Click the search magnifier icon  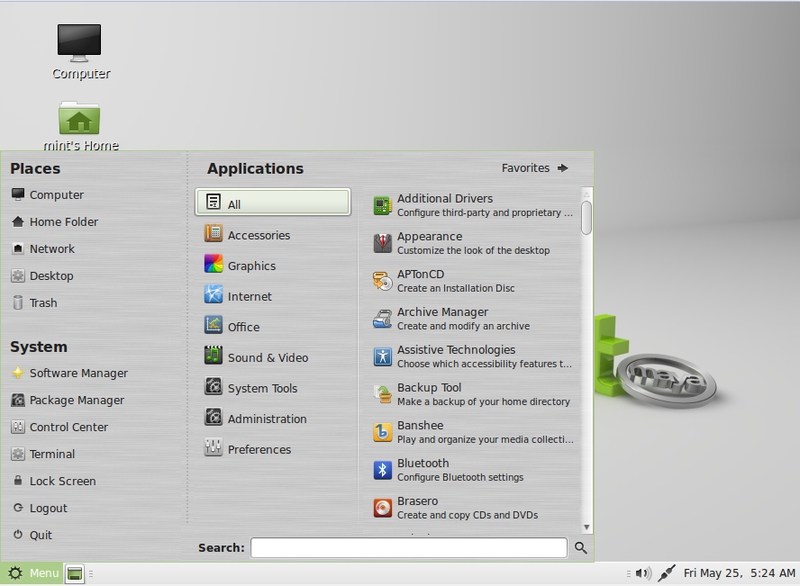pos(581,548)
